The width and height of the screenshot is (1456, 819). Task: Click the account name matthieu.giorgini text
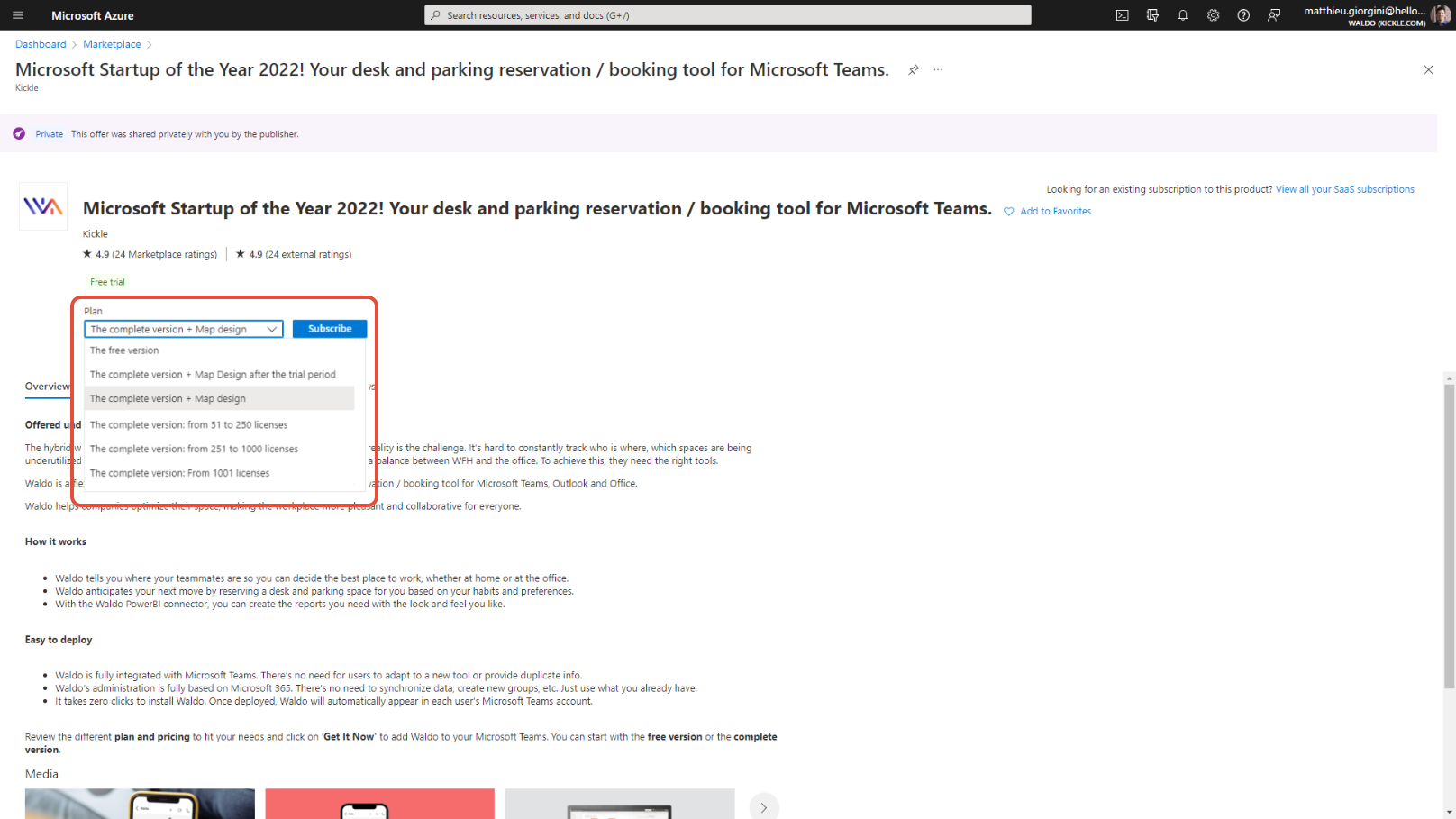(1364, 11)
